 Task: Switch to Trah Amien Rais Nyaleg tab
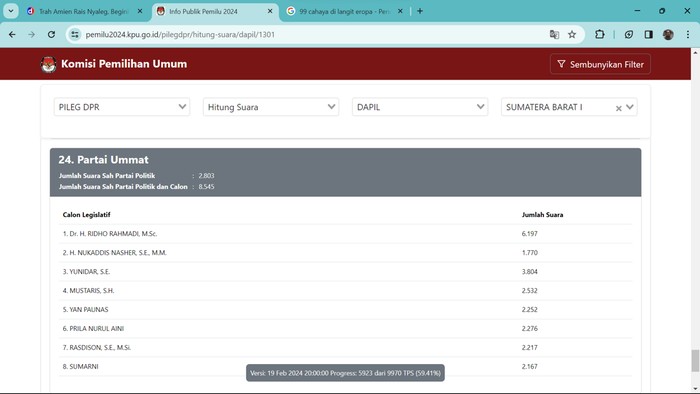coord(83,12)
